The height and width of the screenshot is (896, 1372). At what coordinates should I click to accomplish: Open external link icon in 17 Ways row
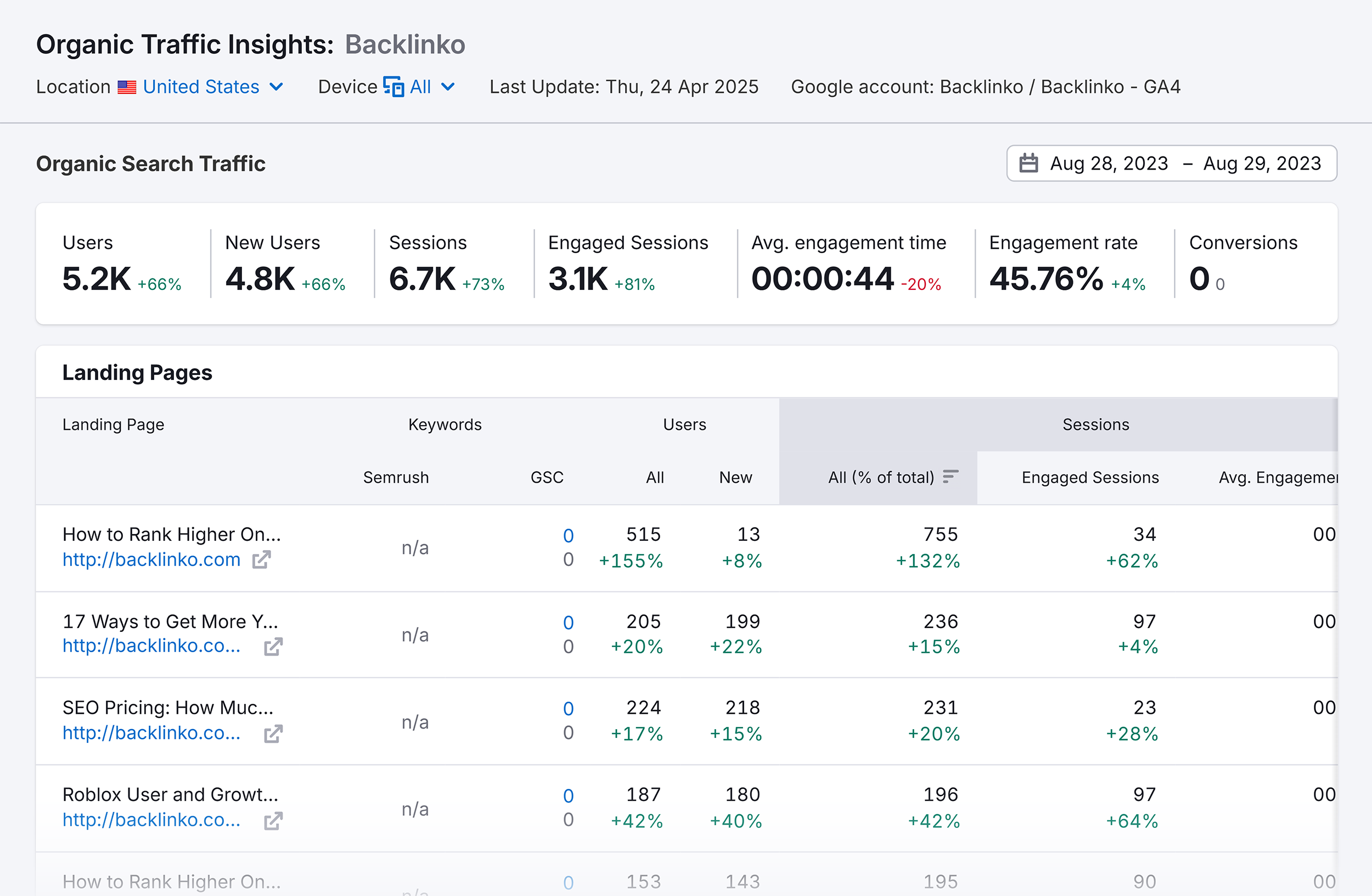[273, 646]
